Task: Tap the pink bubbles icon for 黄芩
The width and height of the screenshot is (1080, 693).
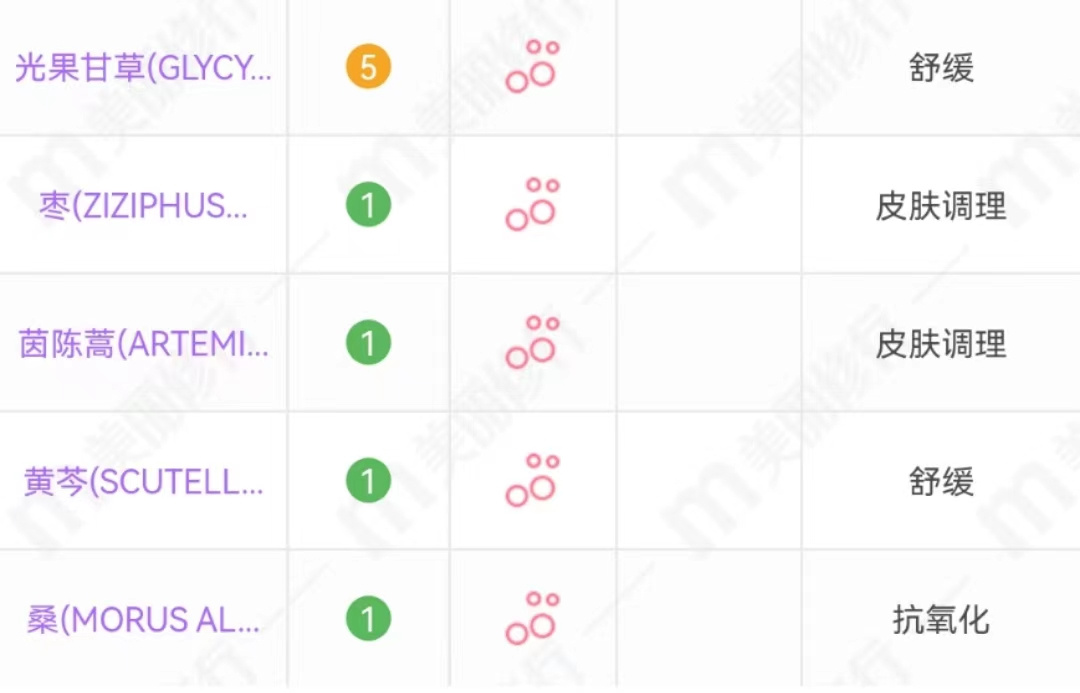Action: coord(532,482)
